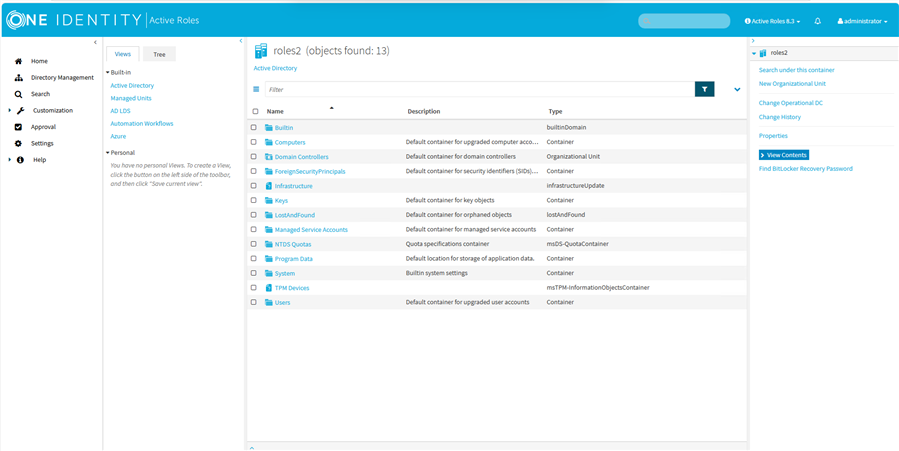The width and height of the screenshot is (899, 451).
Task: Open Find BitLocker Recovery Password
Action: pos(806,169)
